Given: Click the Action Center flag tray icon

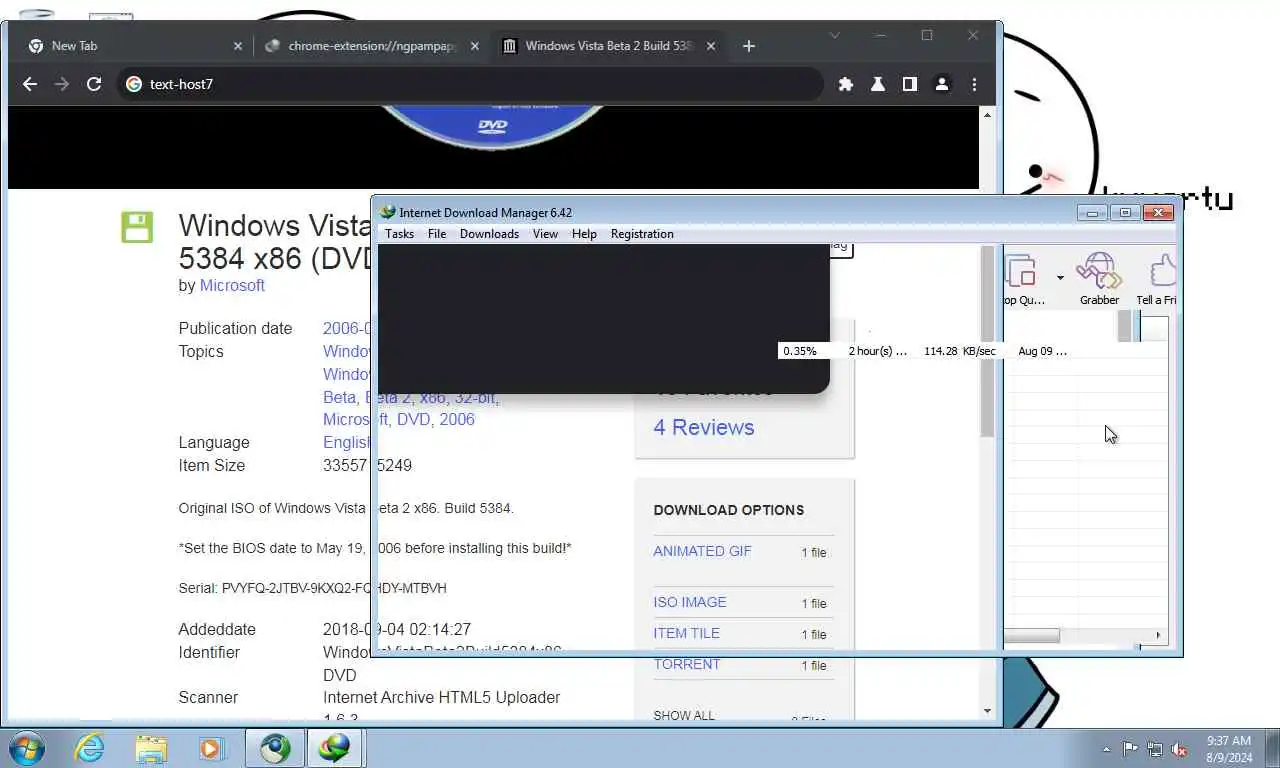Looking at the screenshot, I should pos(1131,749).
